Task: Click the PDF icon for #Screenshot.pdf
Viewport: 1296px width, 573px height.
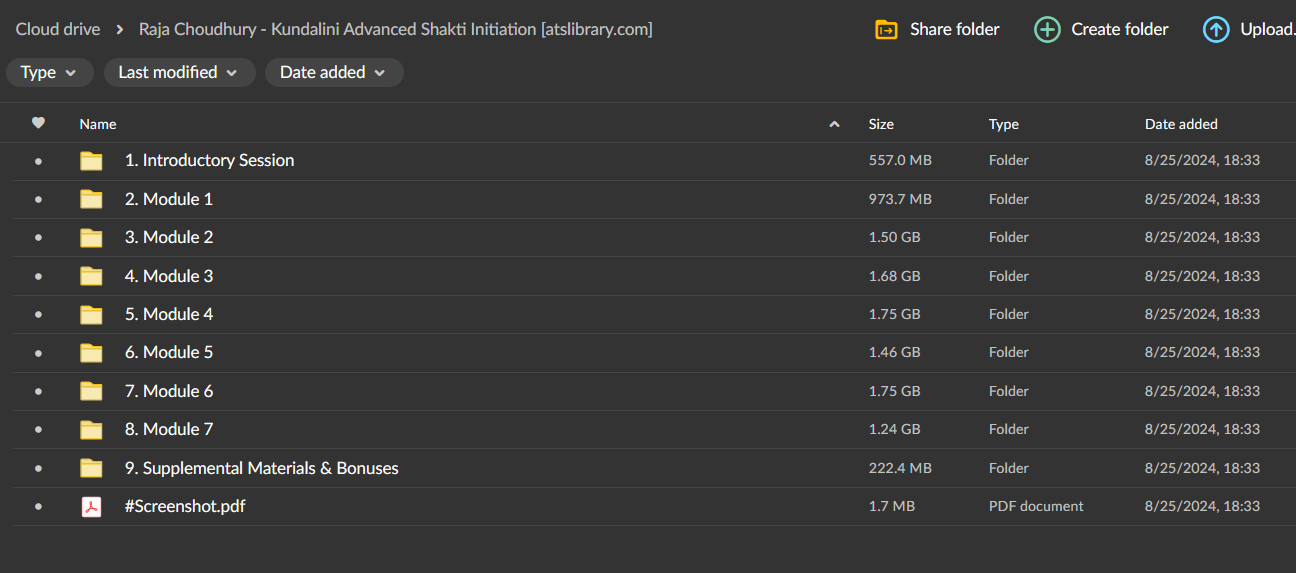Action: click(x=91, y=507)
